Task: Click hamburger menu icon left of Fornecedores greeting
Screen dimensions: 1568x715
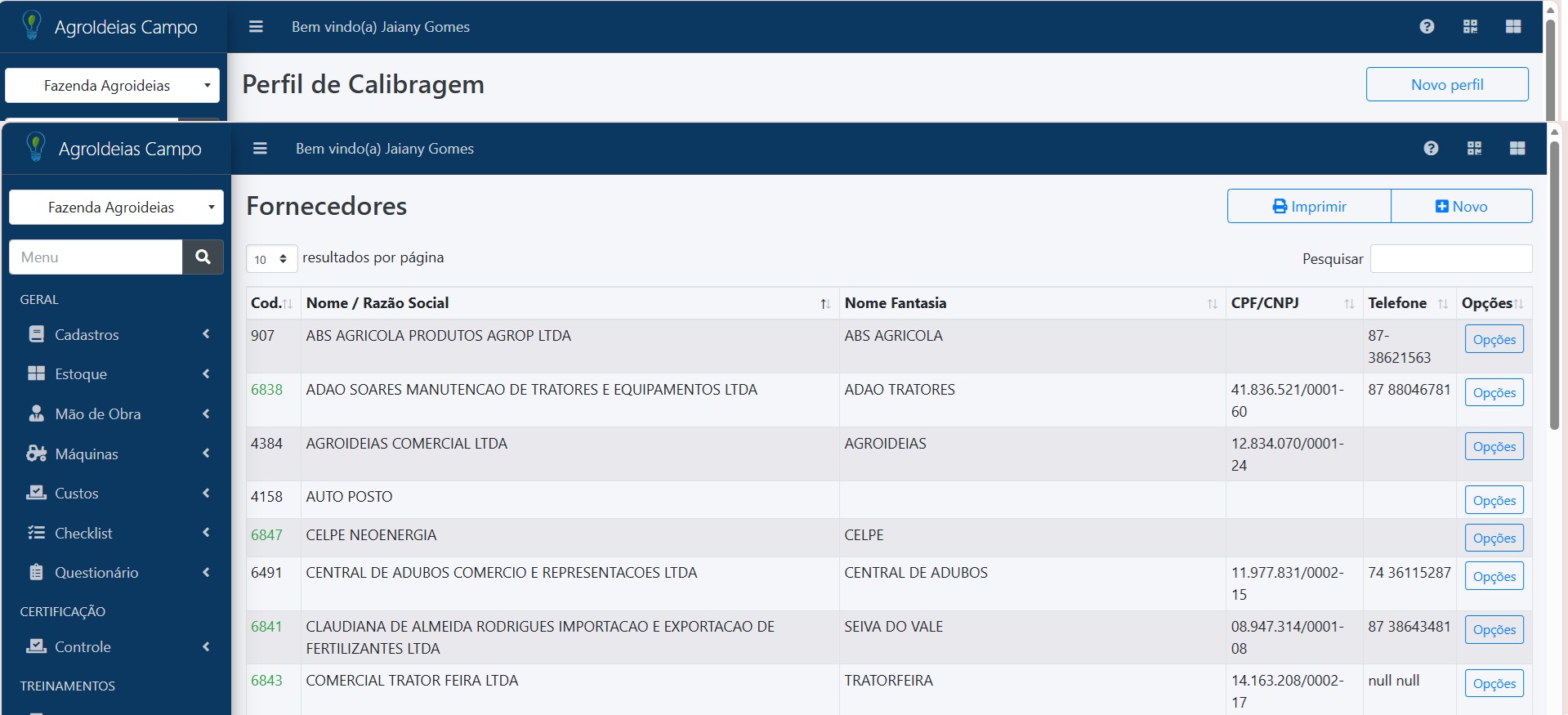Action: pos(260,148)
